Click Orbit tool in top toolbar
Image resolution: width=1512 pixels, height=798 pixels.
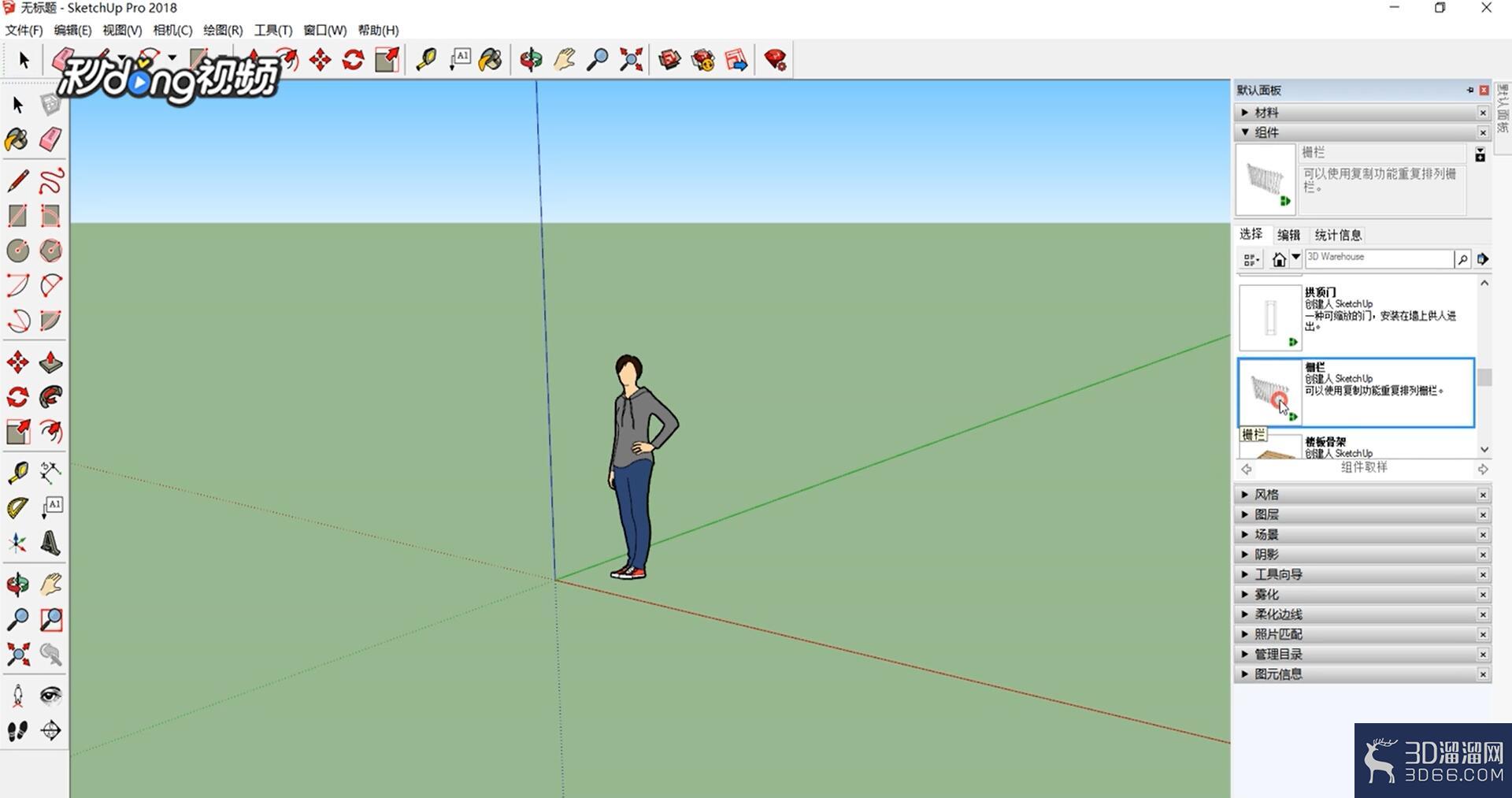click(x=531, y=60)
